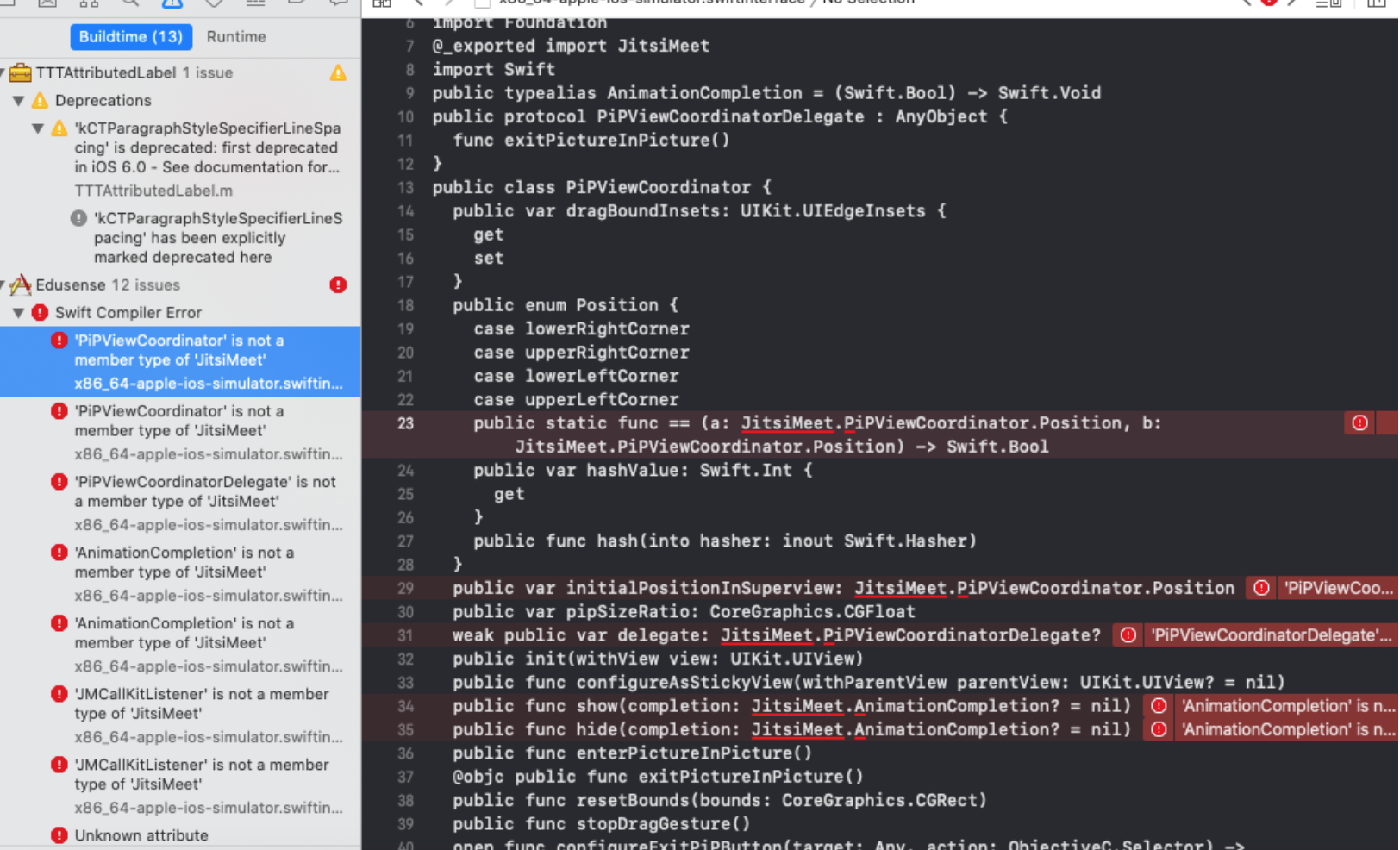Click line number 29 in the gutter
The height and width of the screenshot is (850, 1400).
pyautogui.click(x=405, y=588)
